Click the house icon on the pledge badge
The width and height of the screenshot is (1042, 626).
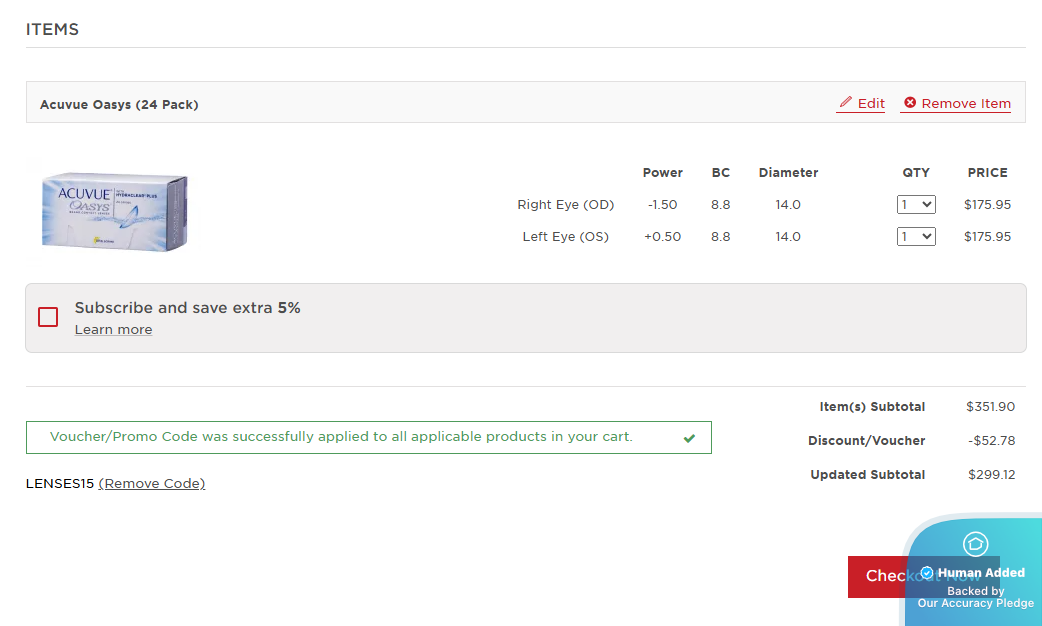coord(975,544)
